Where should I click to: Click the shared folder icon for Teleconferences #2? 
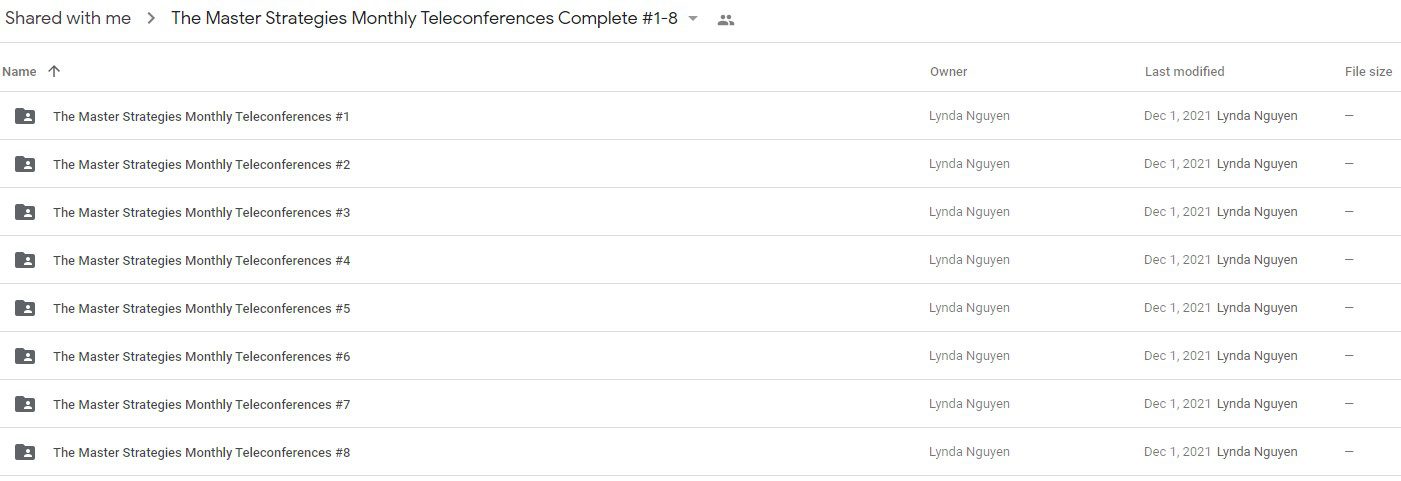pos(25,164)
